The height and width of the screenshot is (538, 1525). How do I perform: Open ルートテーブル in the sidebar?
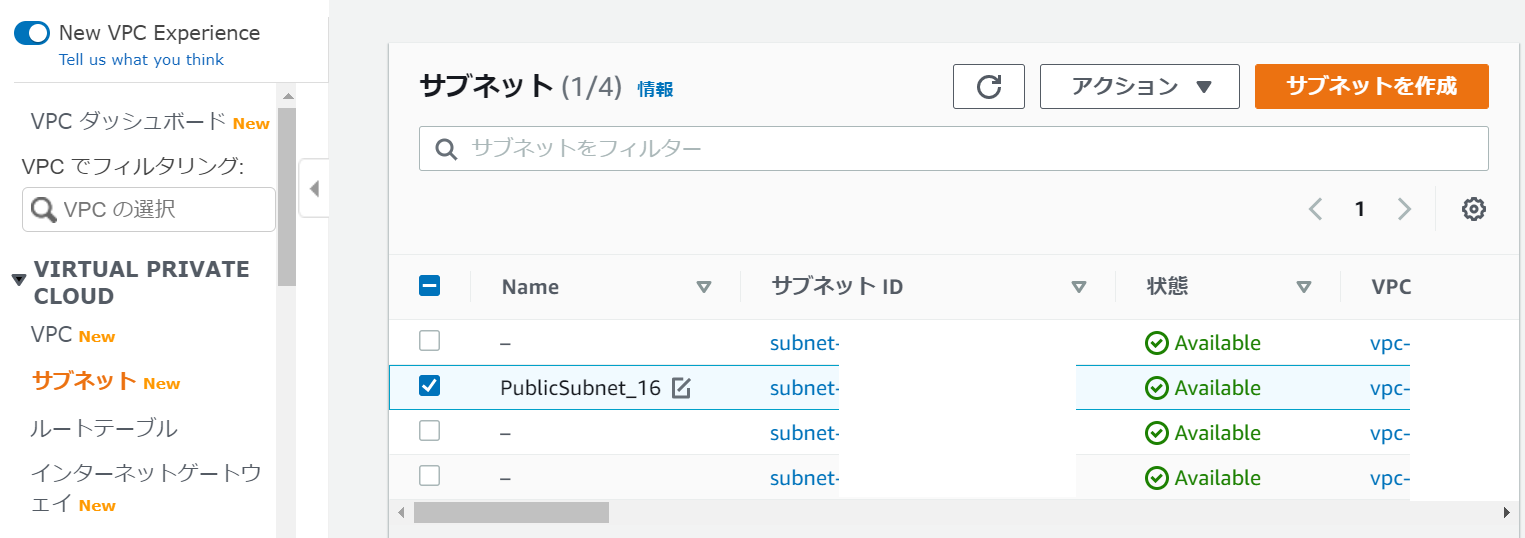104,429
